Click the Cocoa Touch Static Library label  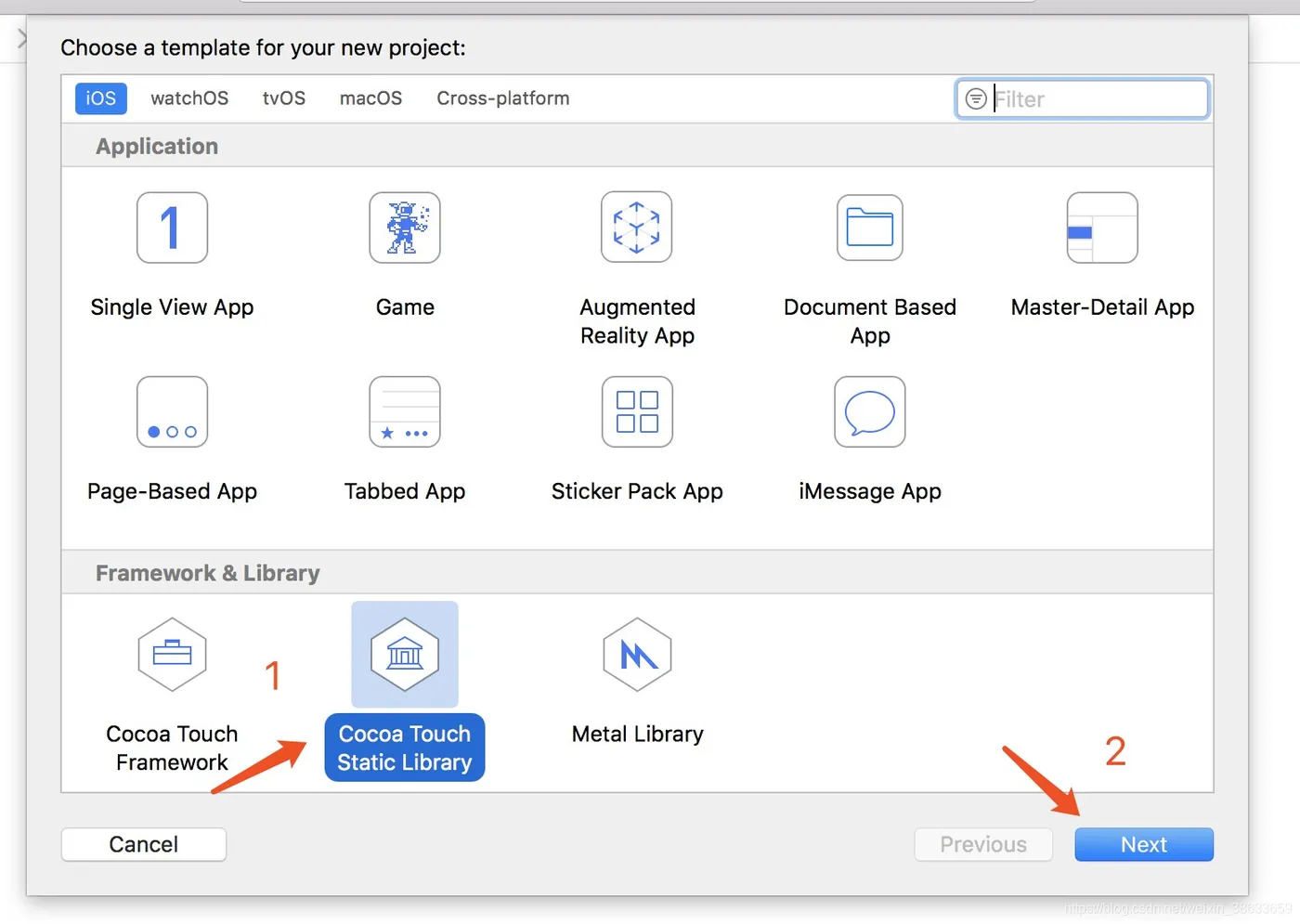[405, 748]
